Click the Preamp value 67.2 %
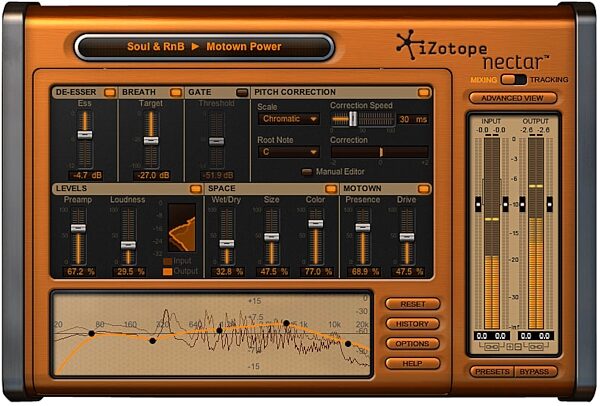Image resolution: width=600 pixels, height=406 pixels. tap(80, 272)
